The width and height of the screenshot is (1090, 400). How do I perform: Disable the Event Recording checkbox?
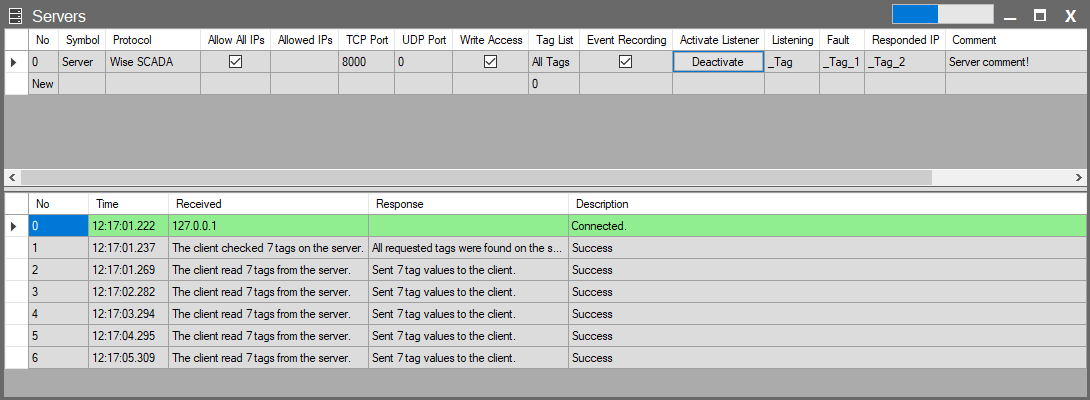(625, 62)
